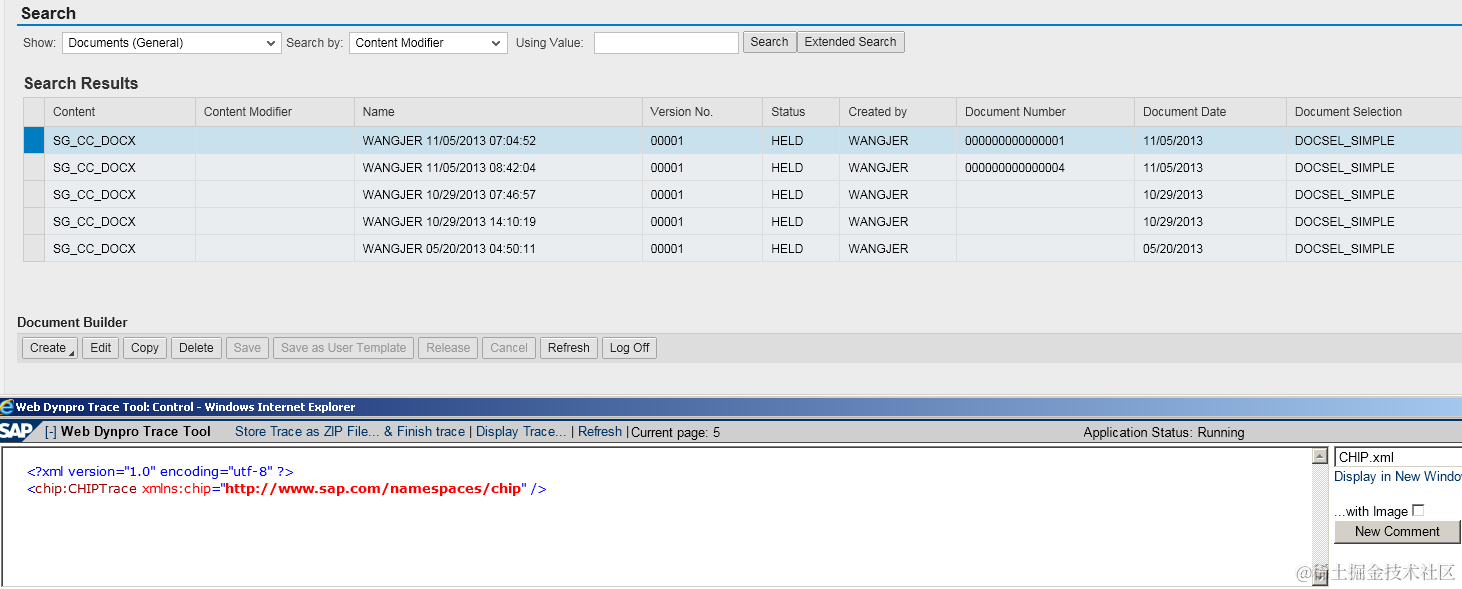Screen dimensions: 1462x589
Task: Click name 'WANGJER 10/29/2013 14:10:19'
Action: click(x=449, y=222)
